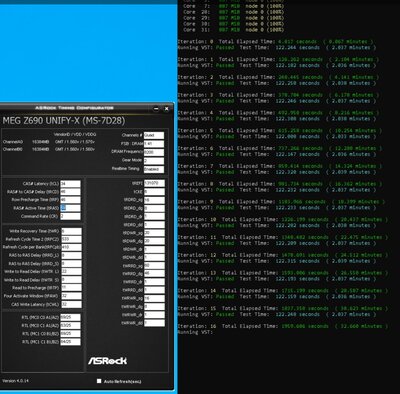Image resolution: width=400 pixels, height=394 pixels.
Task: Click the CAS Write Latency (tCWL) field
Action: (x=71, y=304)
